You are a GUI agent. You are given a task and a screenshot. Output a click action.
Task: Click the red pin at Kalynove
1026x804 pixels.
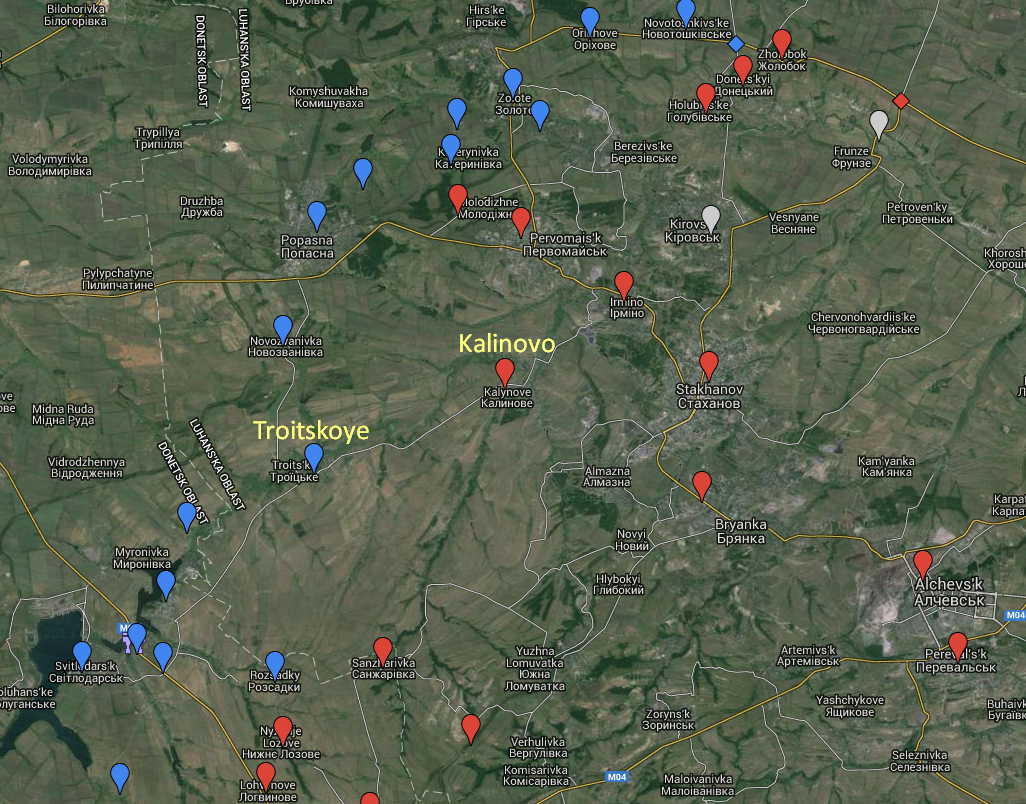pyautogui.click(x=505, y=371)
